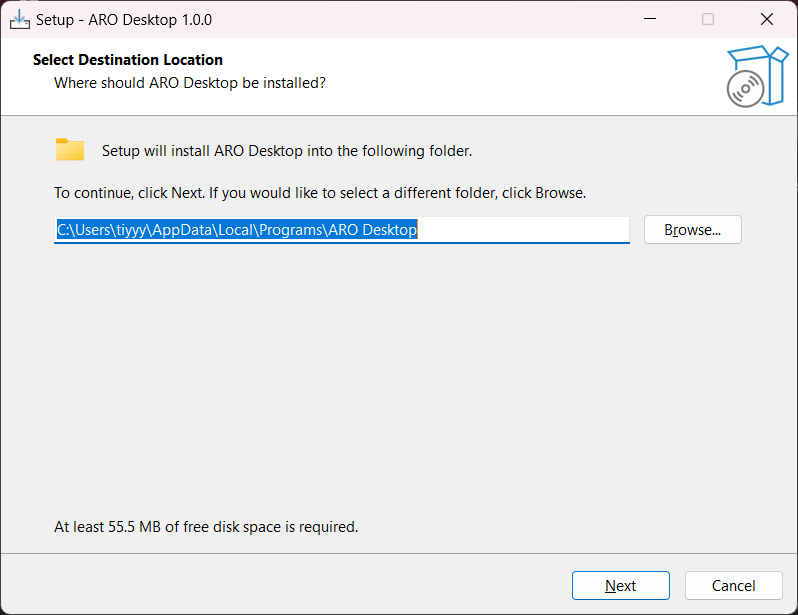Click 'Setup will install ARO Desktop' text

point(287,151)
